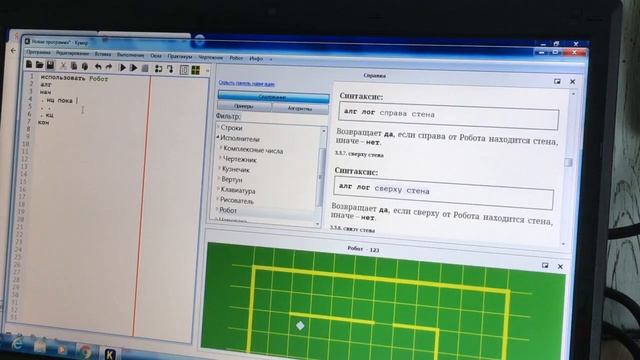Toggle the Robot field window icon
This screenshot has width=640, height=360.
coord(196,70)
